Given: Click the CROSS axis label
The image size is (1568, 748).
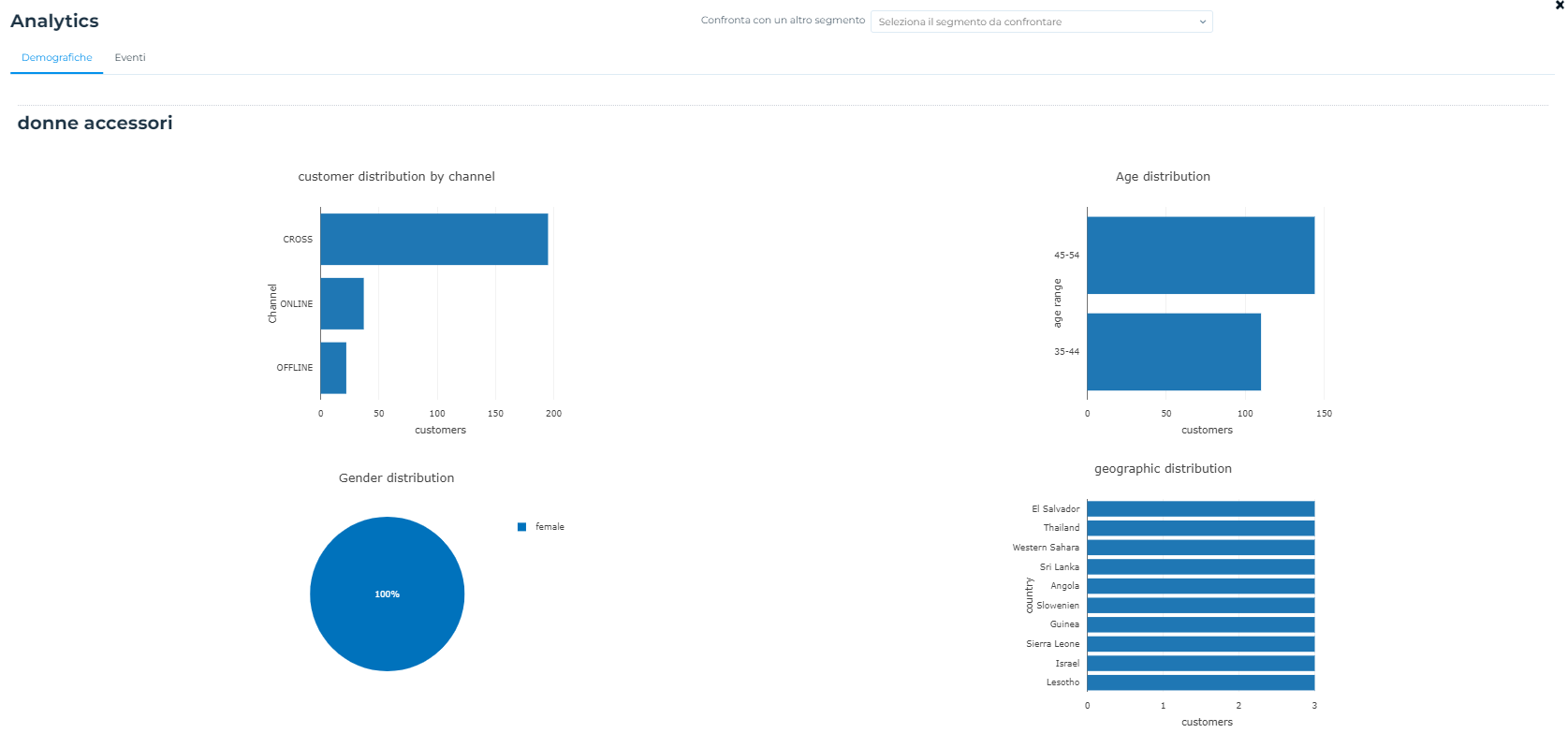Looking at the screenshot, I should (x=298, y=240).
